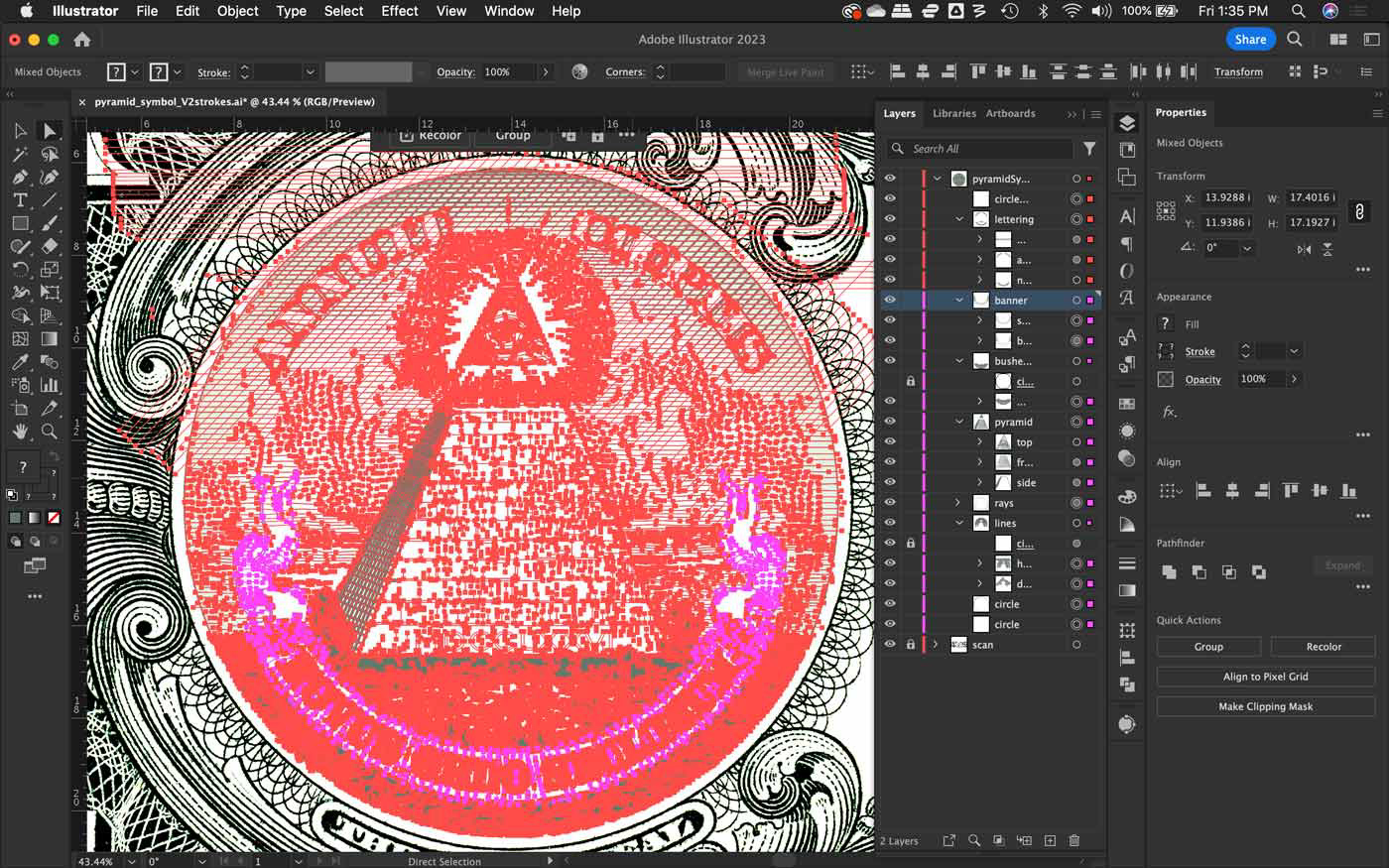Click the None color swatch in toolbar
Viewport: 1389px width, 868px height.
point(54,518)
